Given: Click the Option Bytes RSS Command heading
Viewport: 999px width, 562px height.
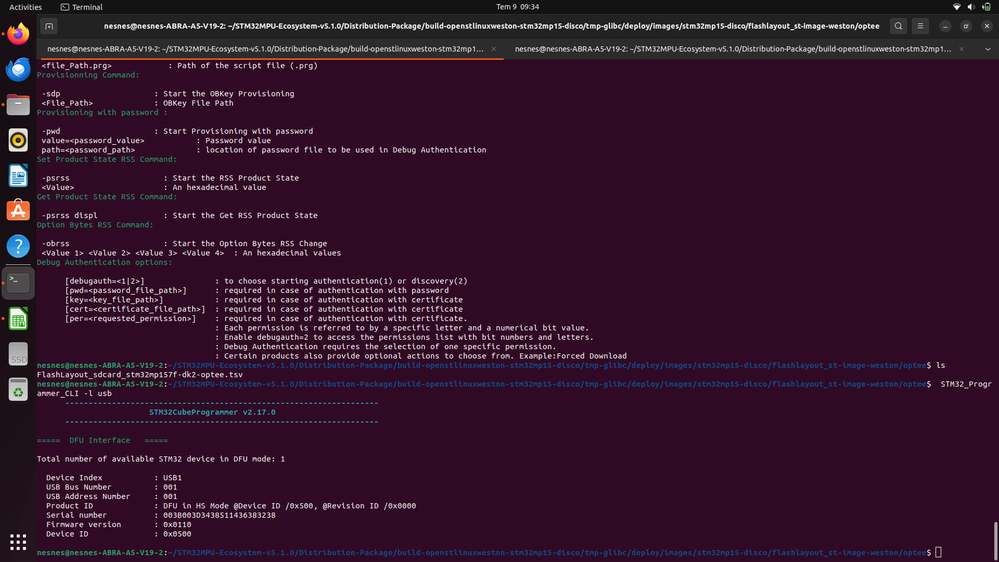Looking at the screenshot, I should coord(95,225).
